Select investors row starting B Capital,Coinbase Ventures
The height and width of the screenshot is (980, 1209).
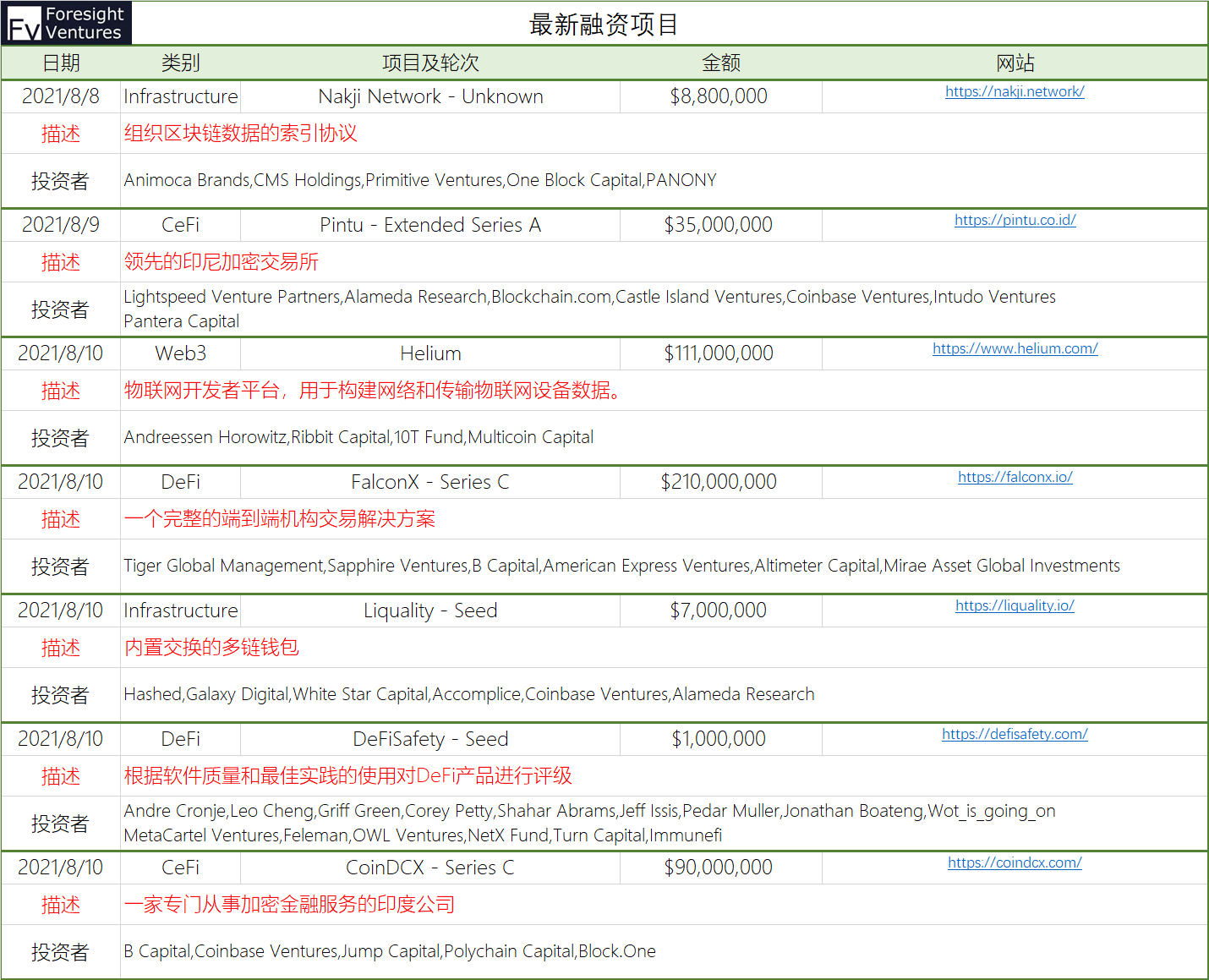(x=664, y=951)
